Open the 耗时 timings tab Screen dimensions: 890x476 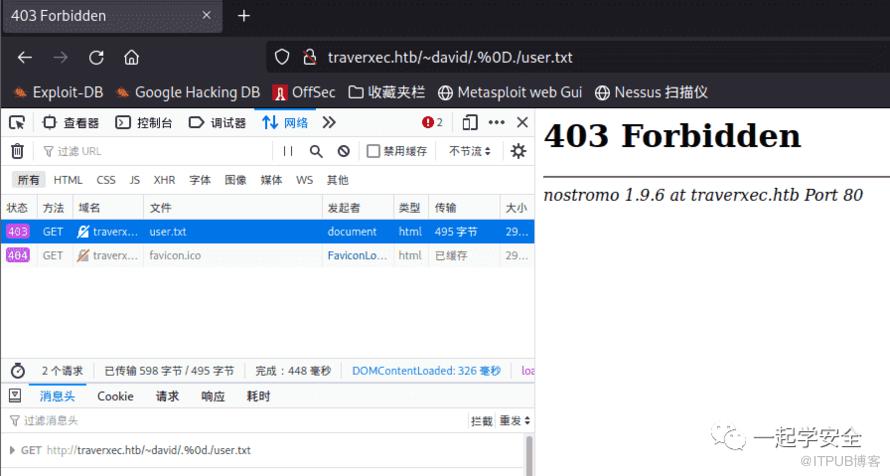click(258, 397)
